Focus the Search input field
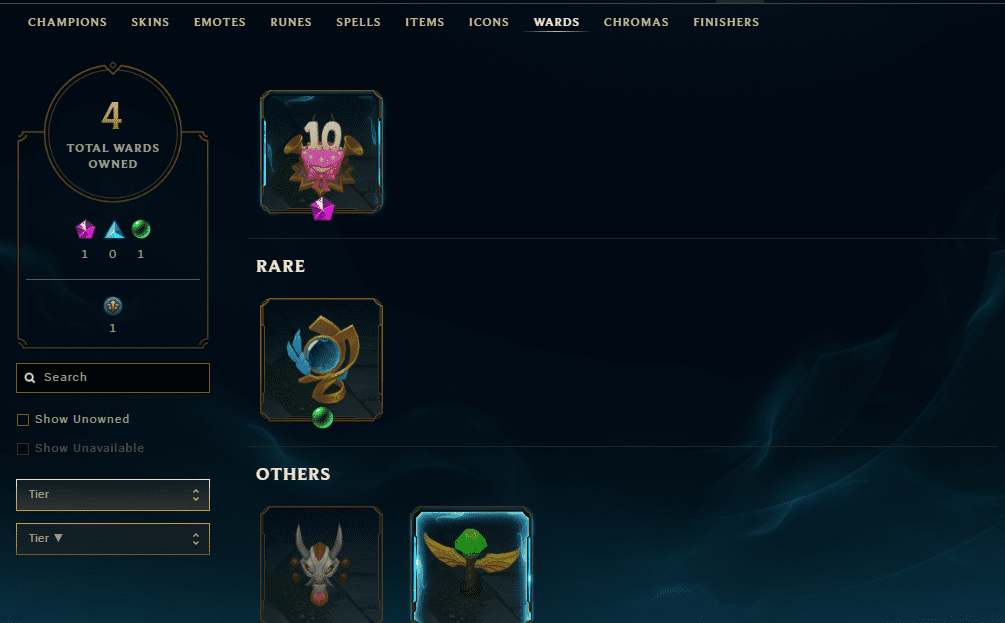 tap(113, 378)
